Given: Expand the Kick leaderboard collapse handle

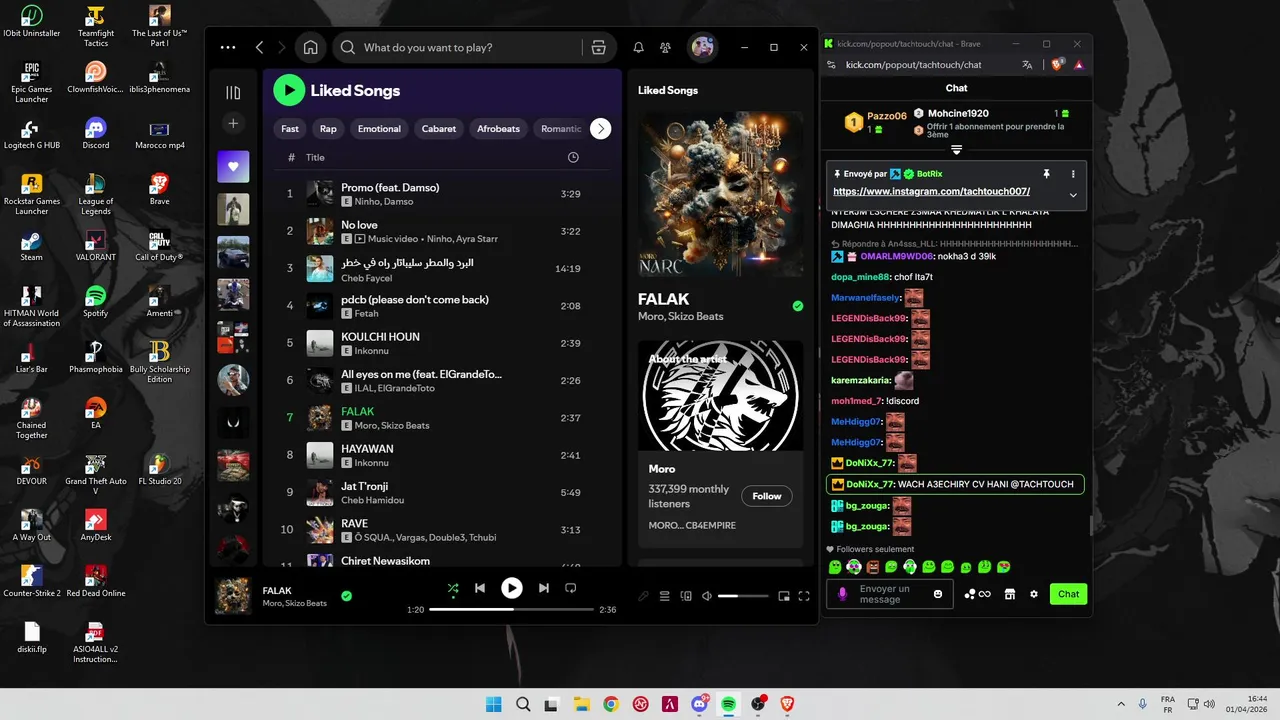Looking at the screenshot, I should 956,150.
